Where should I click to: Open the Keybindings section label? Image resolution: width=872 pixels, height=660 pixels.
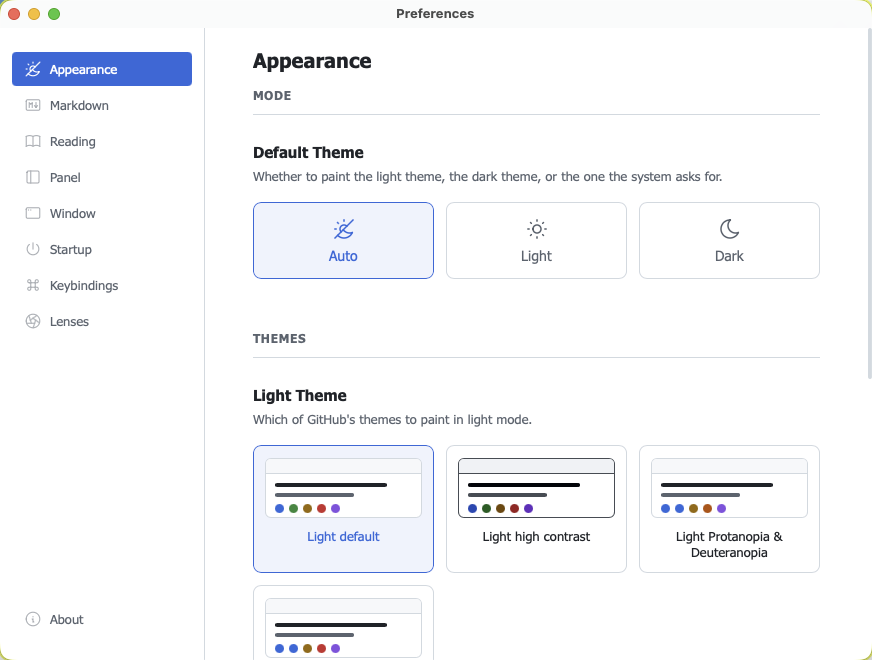(84, 285)
